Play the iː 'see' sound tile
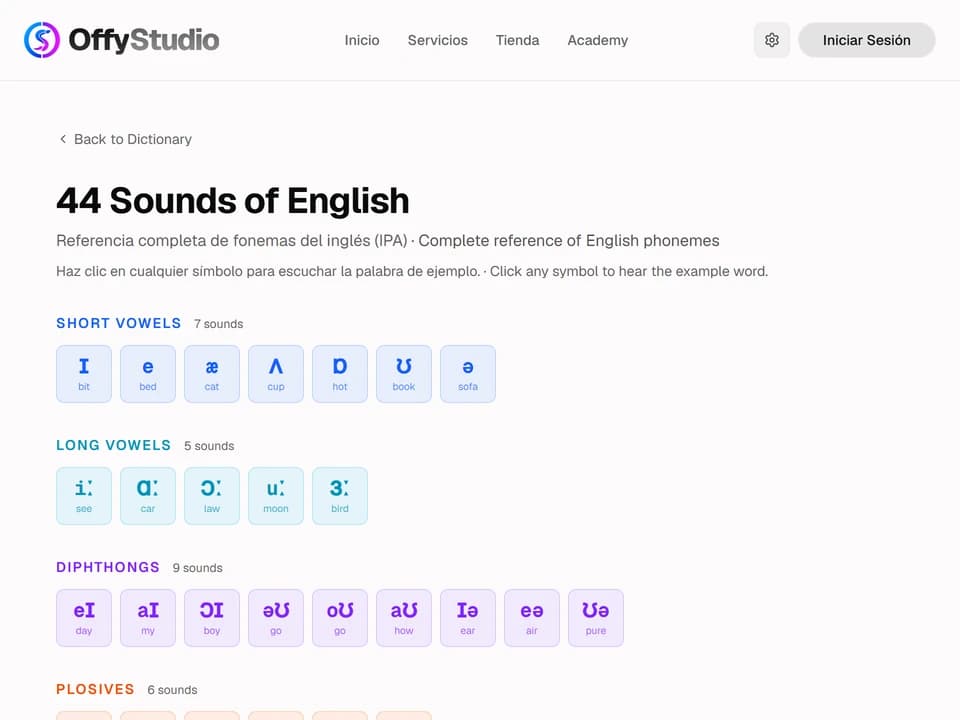 84,496
